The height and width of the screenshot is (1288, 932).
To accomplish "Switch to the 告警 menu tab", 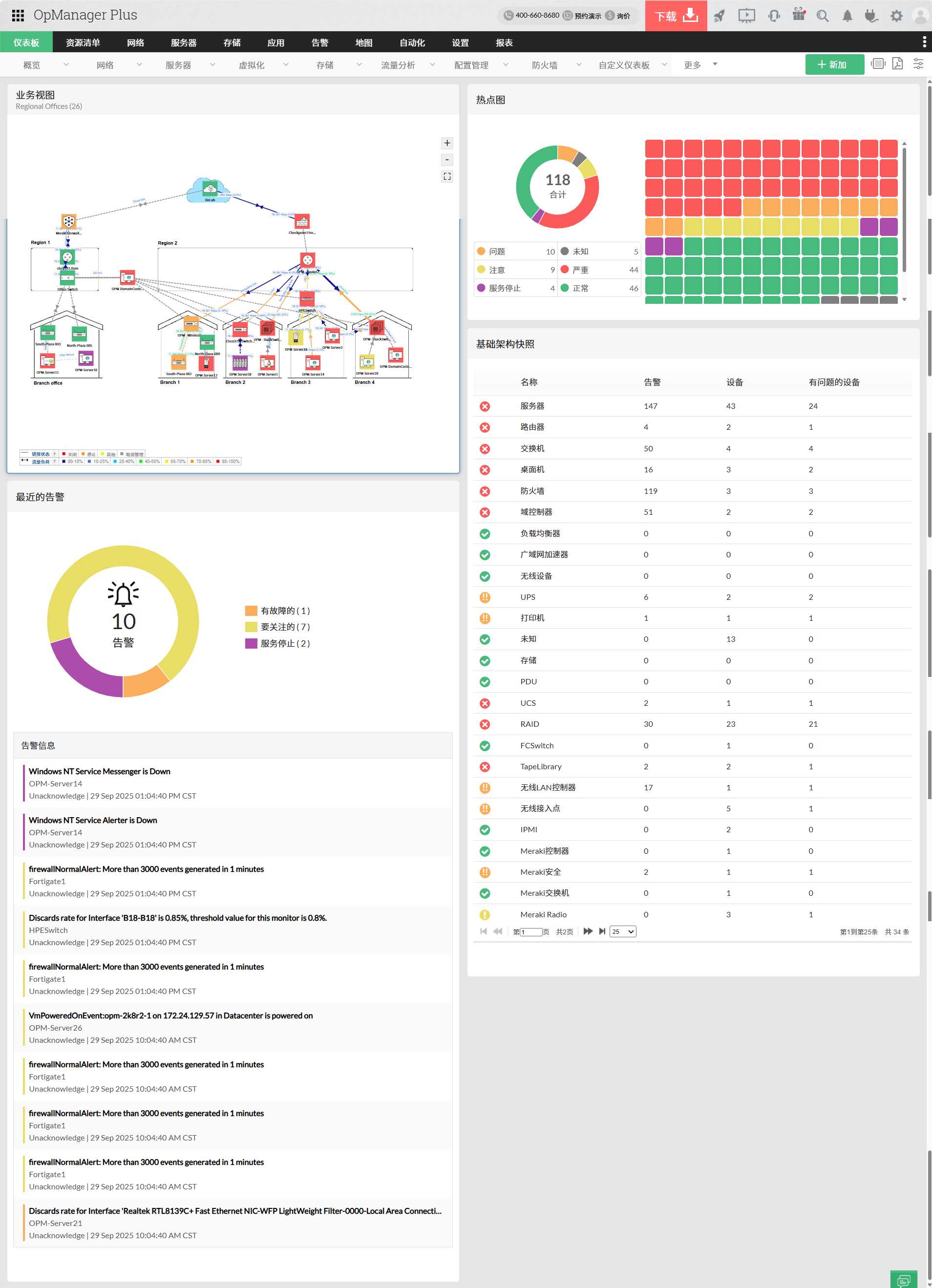I will point(320,42).
